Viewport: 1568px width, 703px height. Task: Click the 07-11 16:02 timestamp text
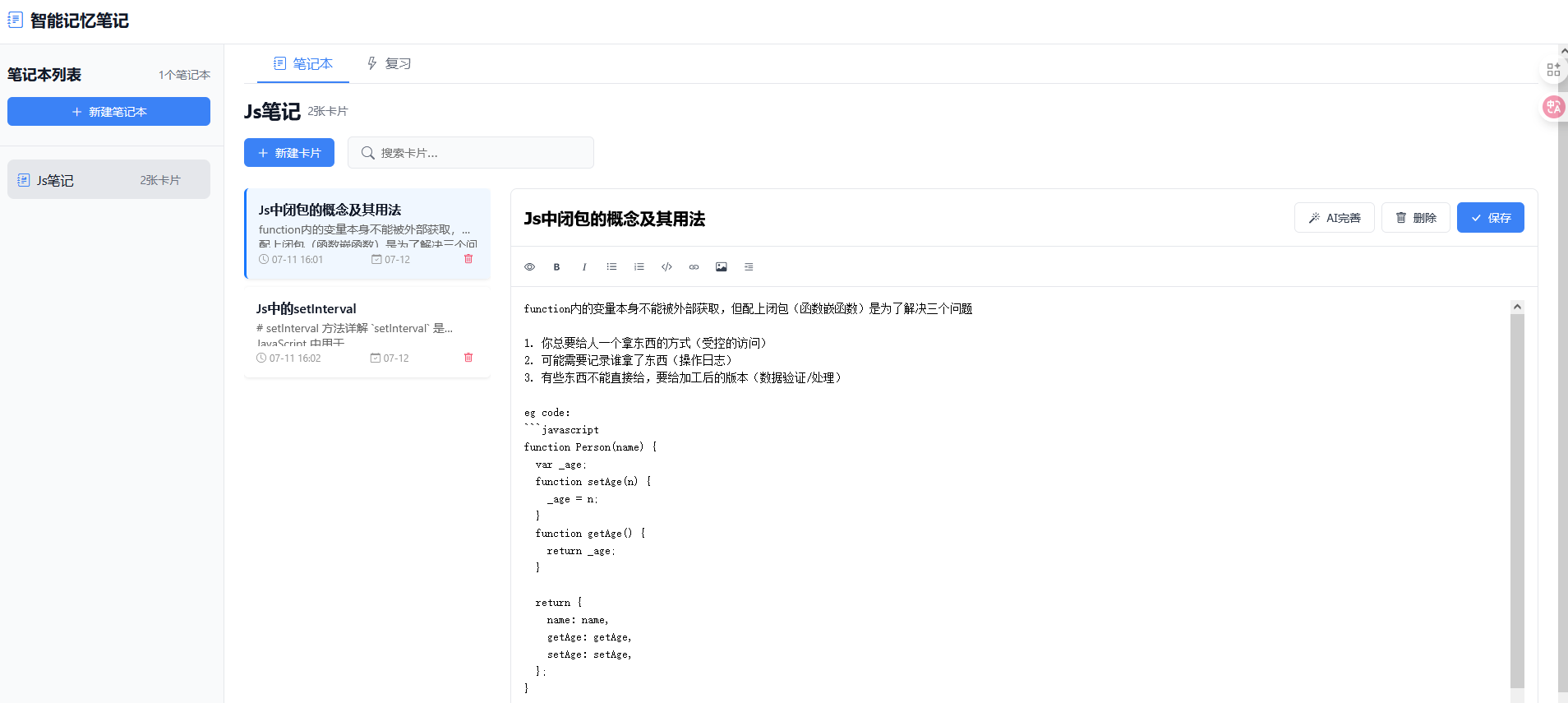(x=295, y=358)
